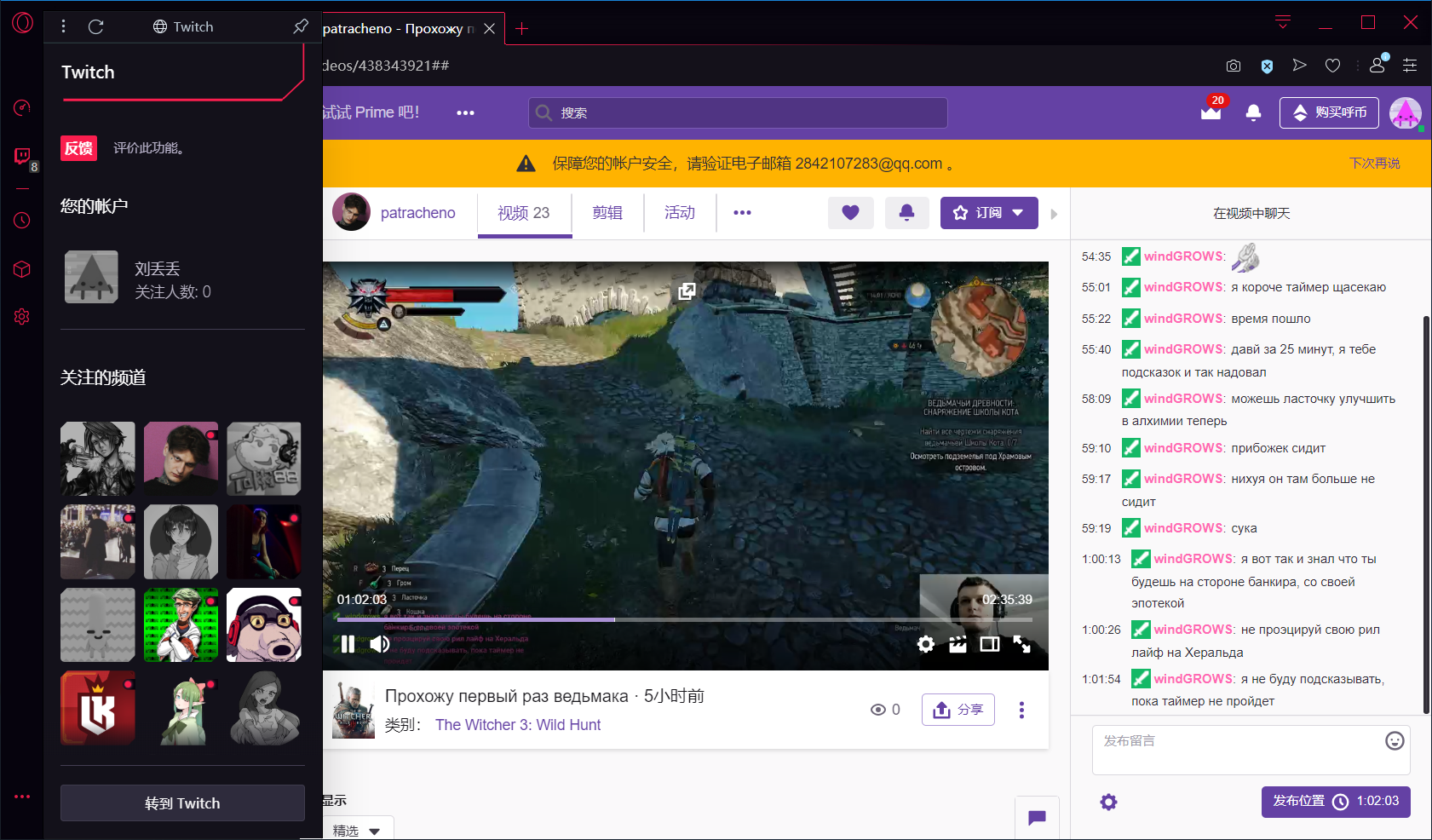The width and height of the screenshot is (1432, 840).
Task: Jump to chat timestamp 55:22
Action: (x=1096, y=319)
